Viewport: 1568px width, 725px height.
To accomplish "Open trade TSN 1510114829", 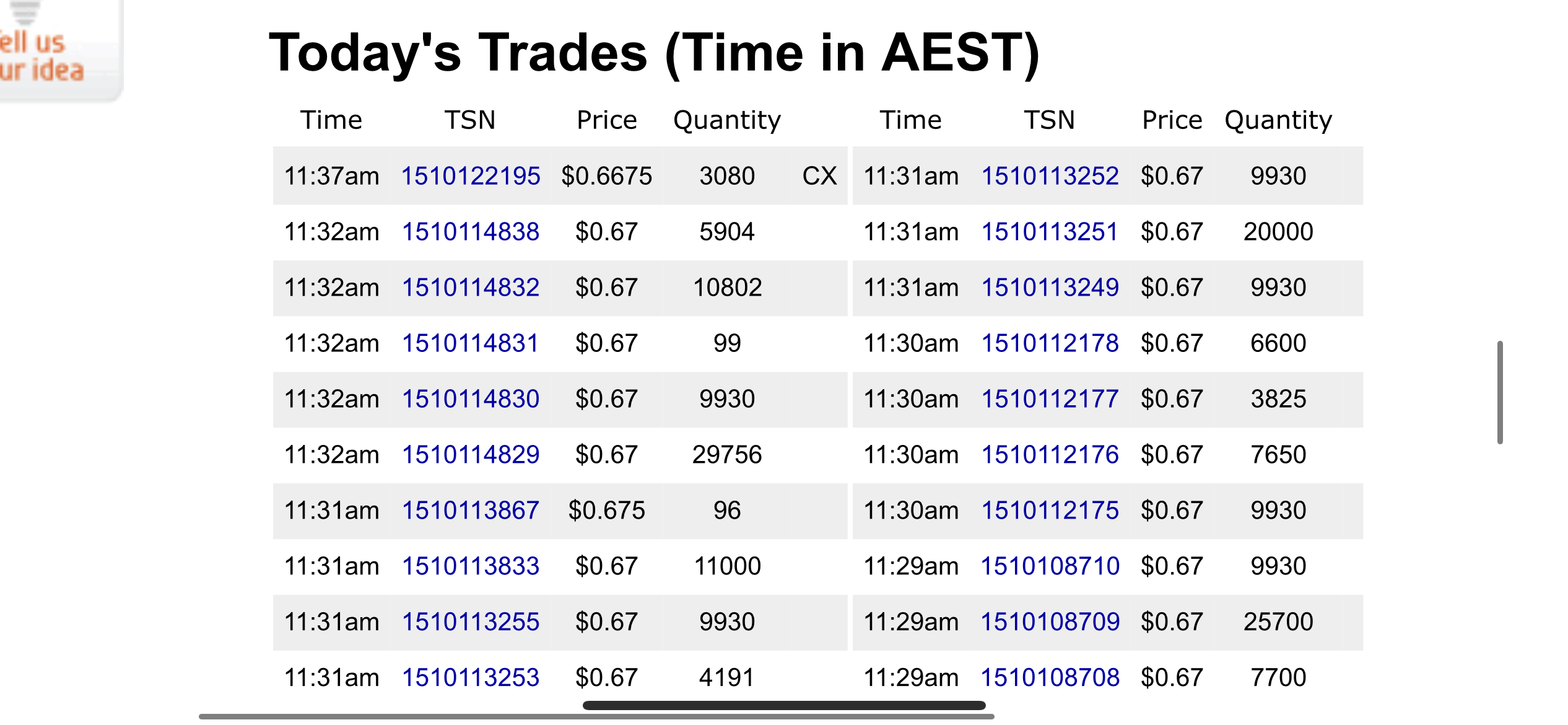I will click(471, 455).
